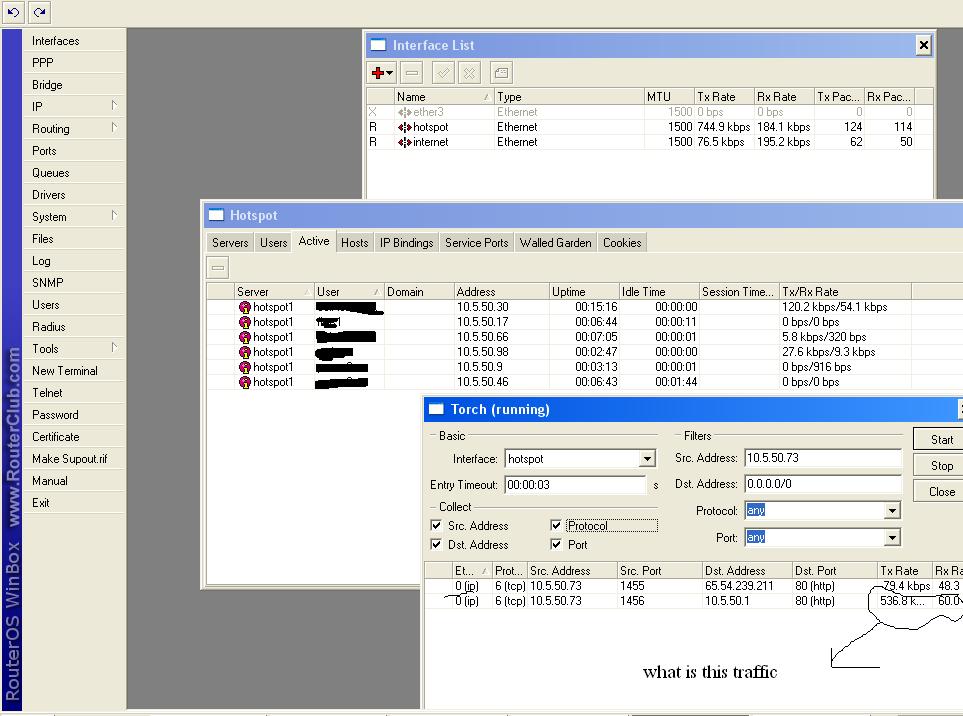Select the Active tab in Hotspot
The width and height of the screenshot is (963, 716).
pyautogui.click(x=314, y=241)
